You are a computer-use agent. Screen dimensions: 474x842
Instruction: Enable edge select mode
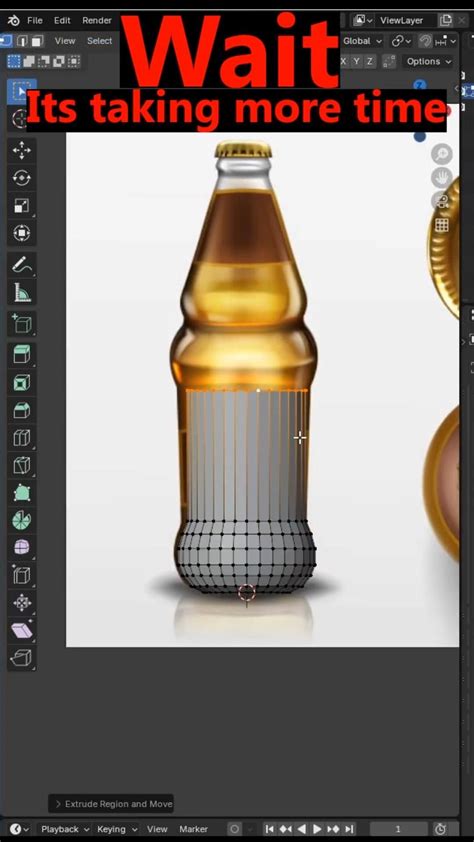[22, 41]
